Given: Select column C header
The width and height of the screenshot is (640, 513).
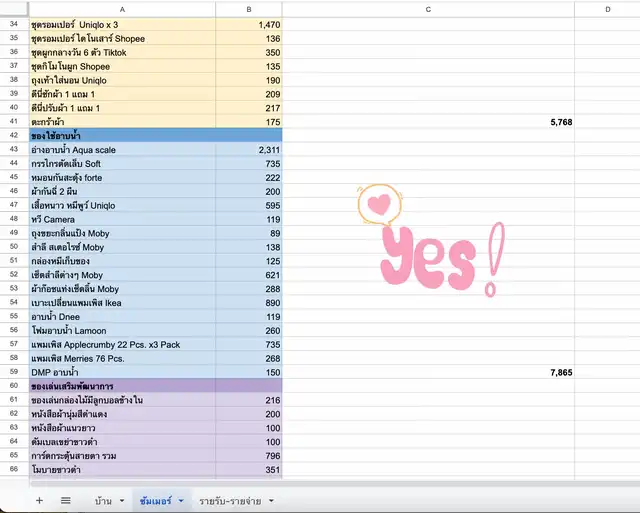Looking at the screenshot, I should (x=428, y=9).
